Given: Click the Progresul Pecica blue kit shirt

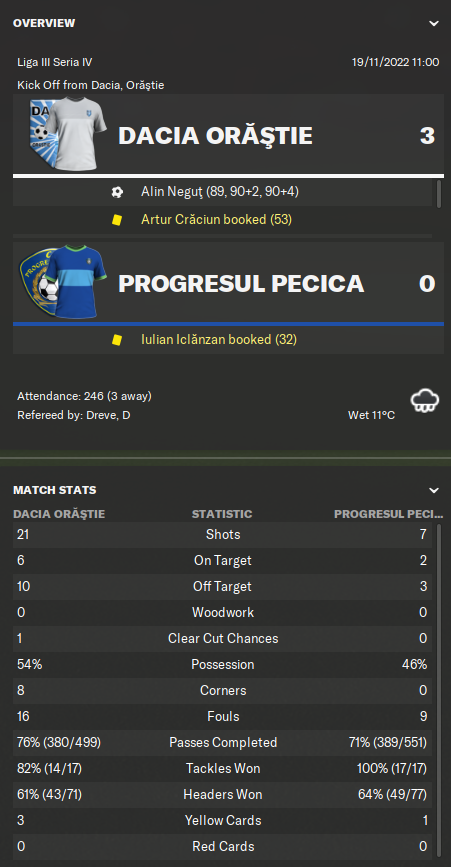Looking at the screenshot, I should [76, 283].
